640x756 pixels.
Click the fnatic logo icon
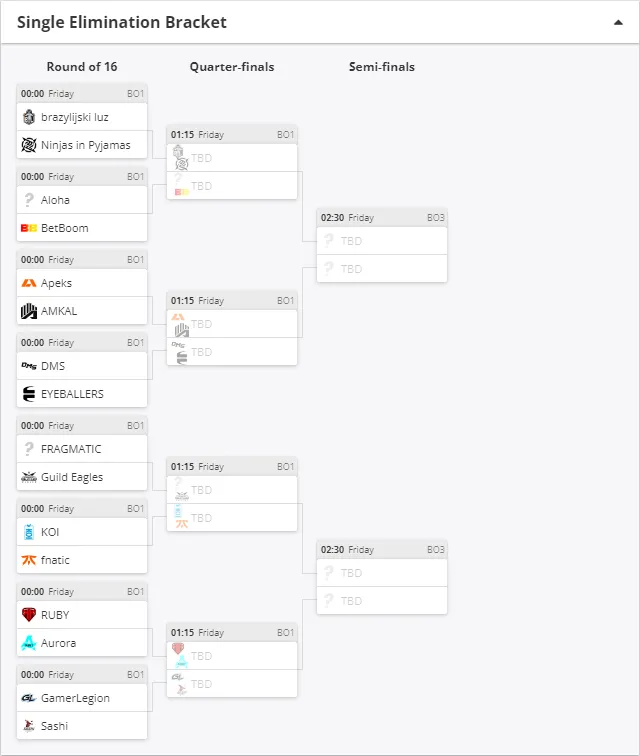29,560
